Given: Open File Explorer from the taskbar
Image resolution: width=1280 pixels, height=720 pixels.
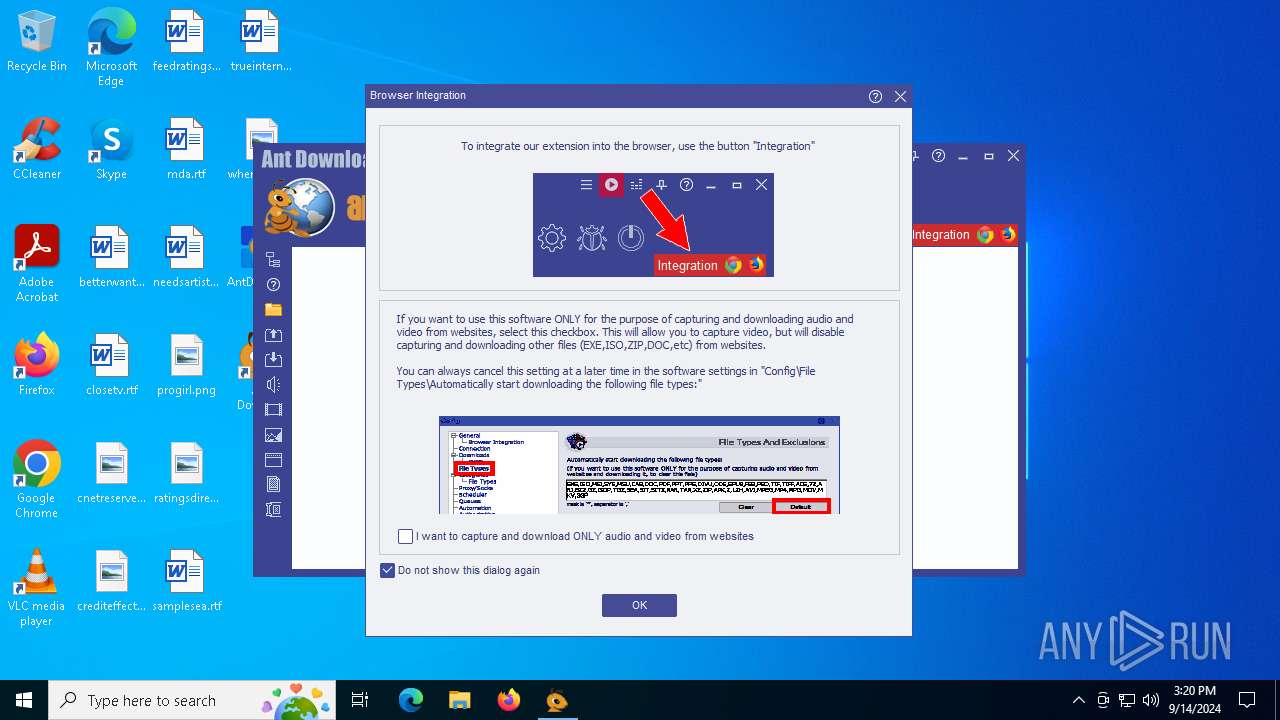Looking at the screenshot, I should [459, 700].
